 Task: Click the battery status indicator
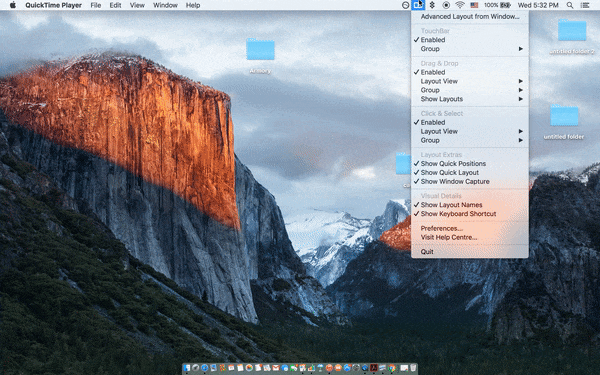click(497, 5)
